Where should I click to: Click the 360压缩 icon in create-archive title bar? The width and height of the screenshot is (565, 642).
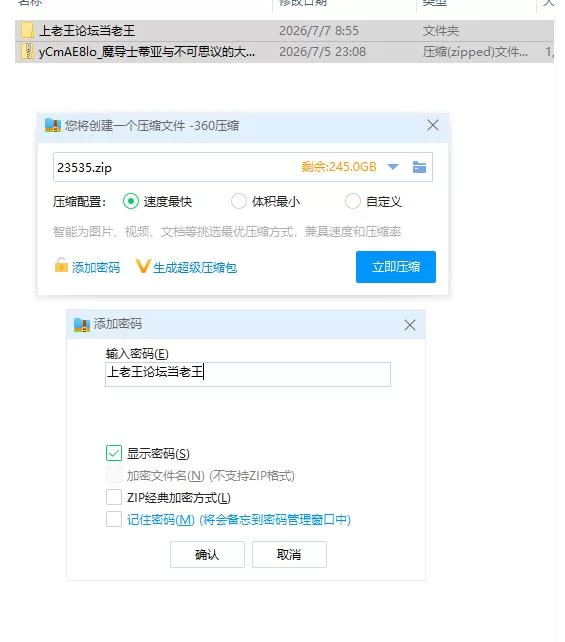[x=53, y=125]
